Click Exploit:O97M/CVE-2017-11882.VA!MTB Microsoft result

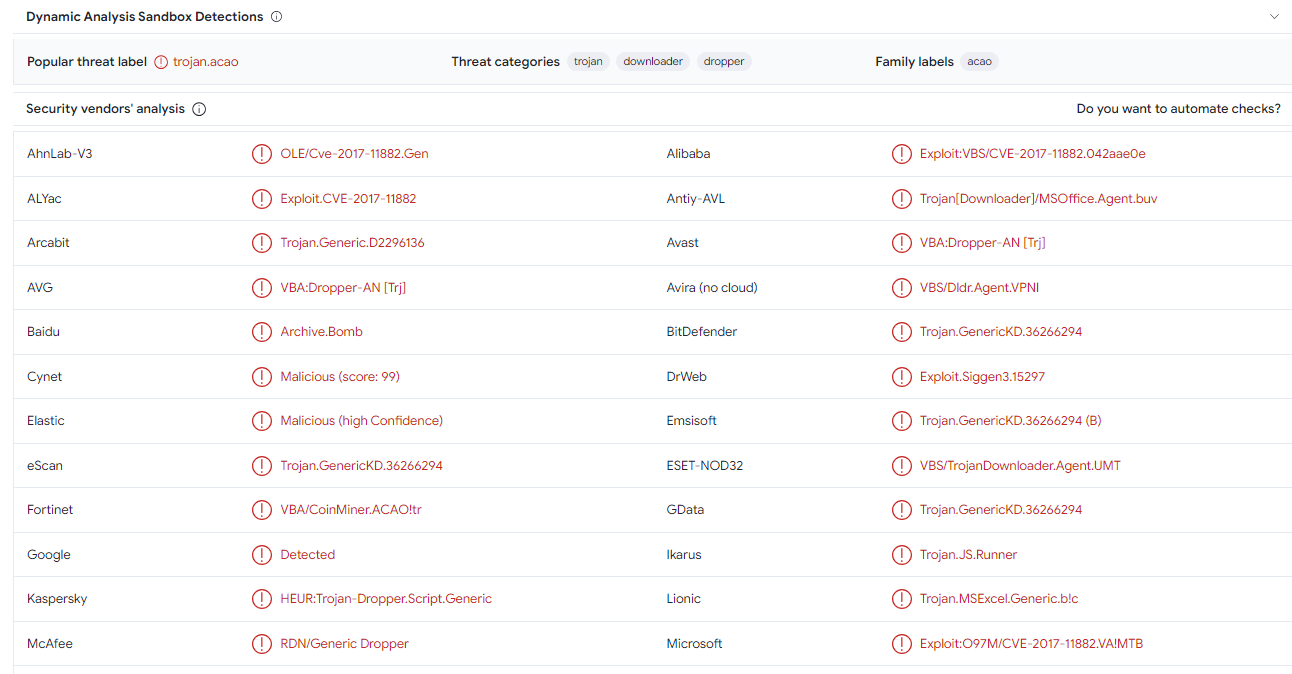click(1032, 644)
